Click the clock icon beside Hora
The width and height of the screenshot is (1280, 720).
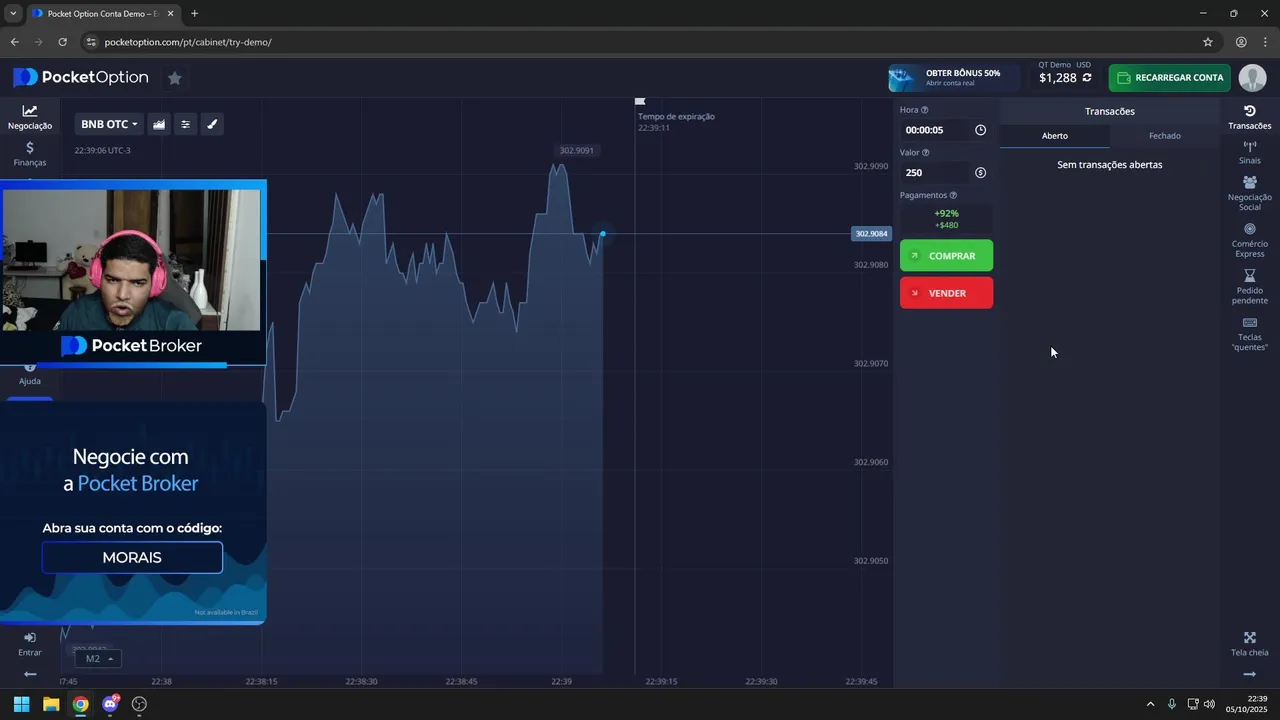click(x=980, y=130)
